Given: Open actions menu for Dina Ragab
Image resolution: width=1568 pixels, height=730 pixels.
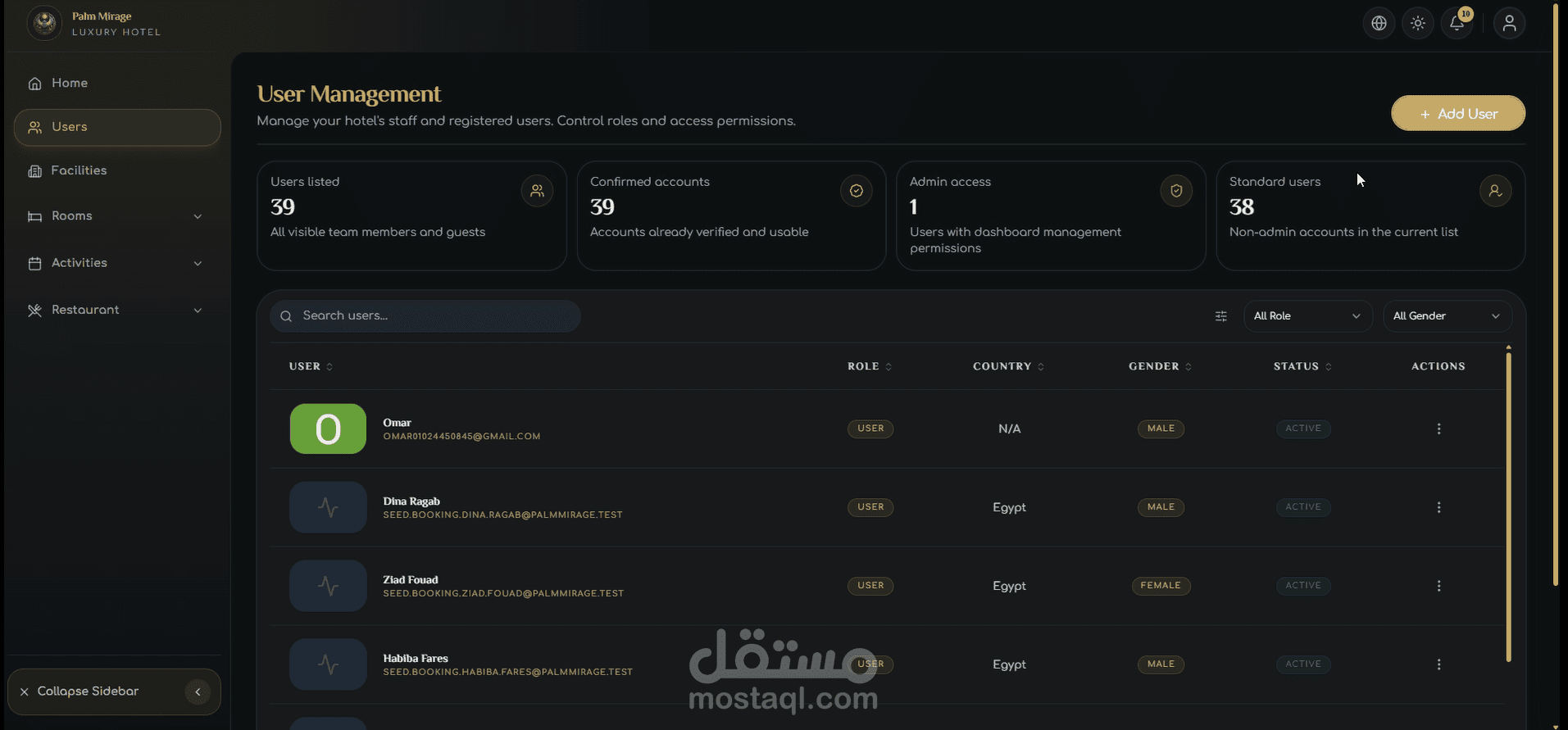Looking at the screenshot, I should point(1438,507).
